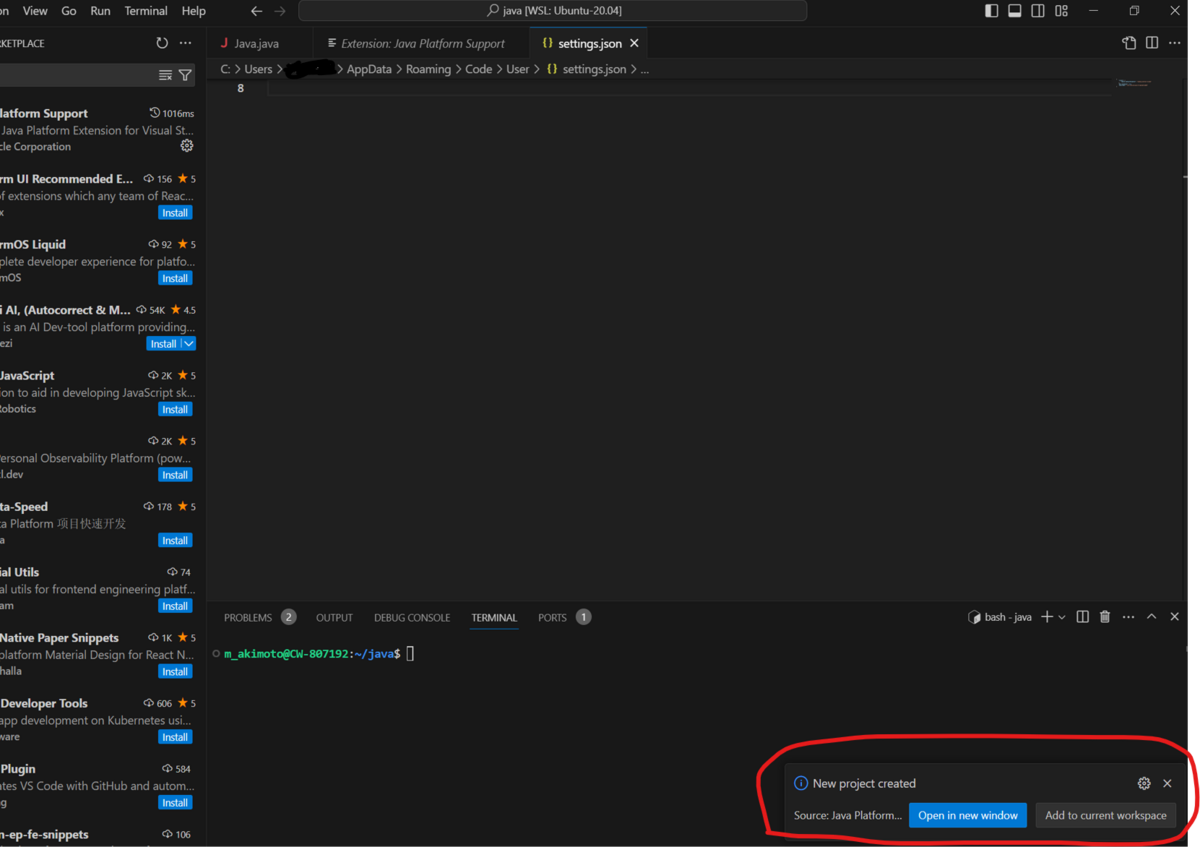Go back with the left arrow
Image resolution: width=1200 pixels, height=847 pixels.
coord(257,11)
